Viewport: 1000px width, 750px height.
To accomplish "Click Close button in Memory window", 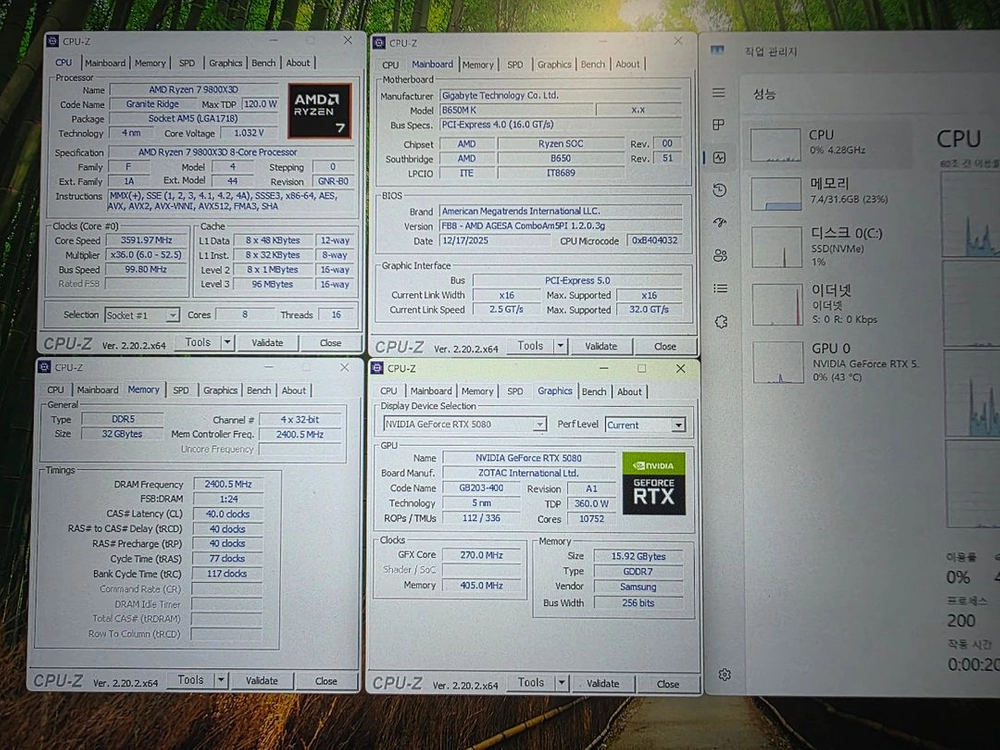I will point(326,681).
